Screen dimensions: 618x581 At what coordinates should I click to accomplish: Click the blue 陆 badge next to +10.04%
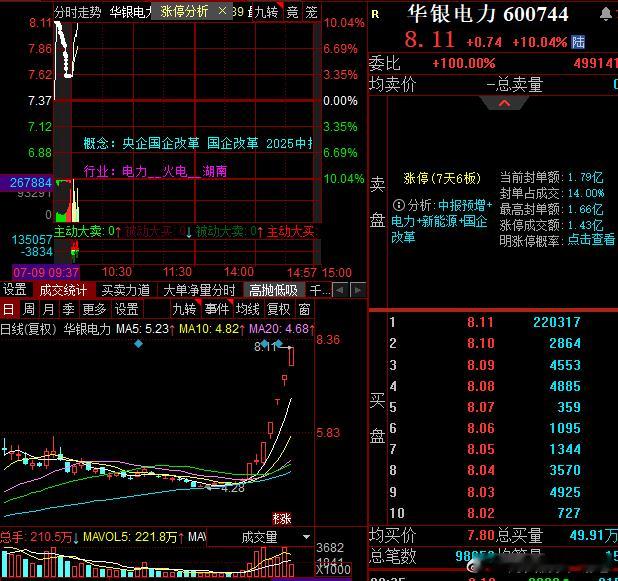point(578,42)
